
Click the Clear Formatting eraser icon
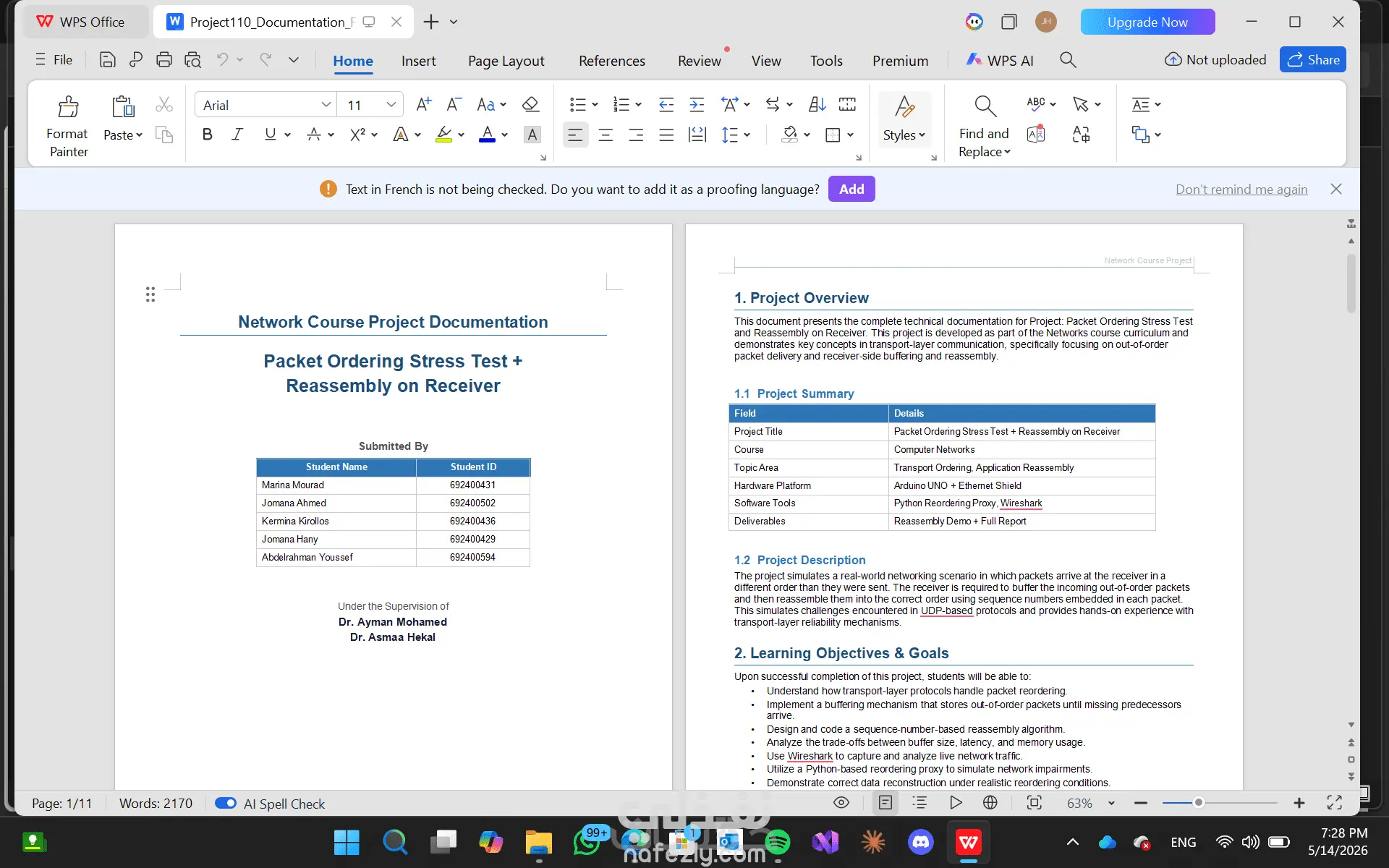(x=530, y=105)
